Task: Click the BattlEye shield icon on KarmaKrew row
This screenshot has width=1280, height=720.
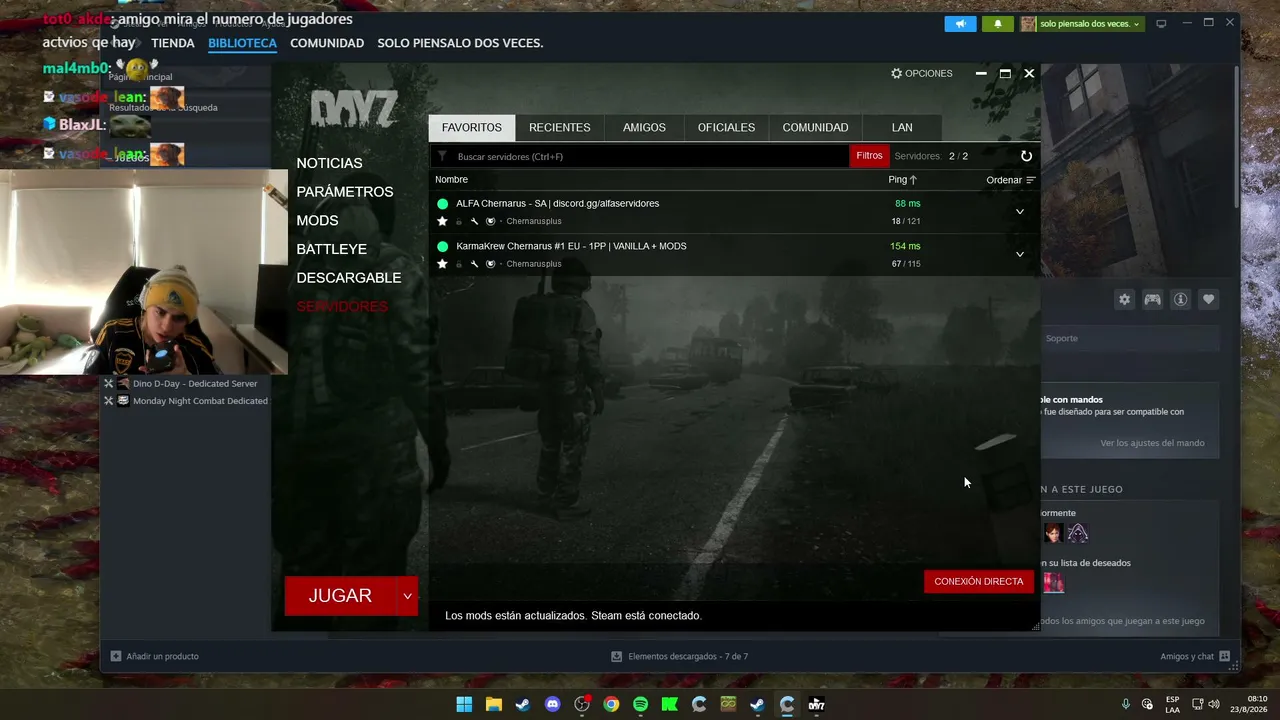Action: [x=490, y=264]
